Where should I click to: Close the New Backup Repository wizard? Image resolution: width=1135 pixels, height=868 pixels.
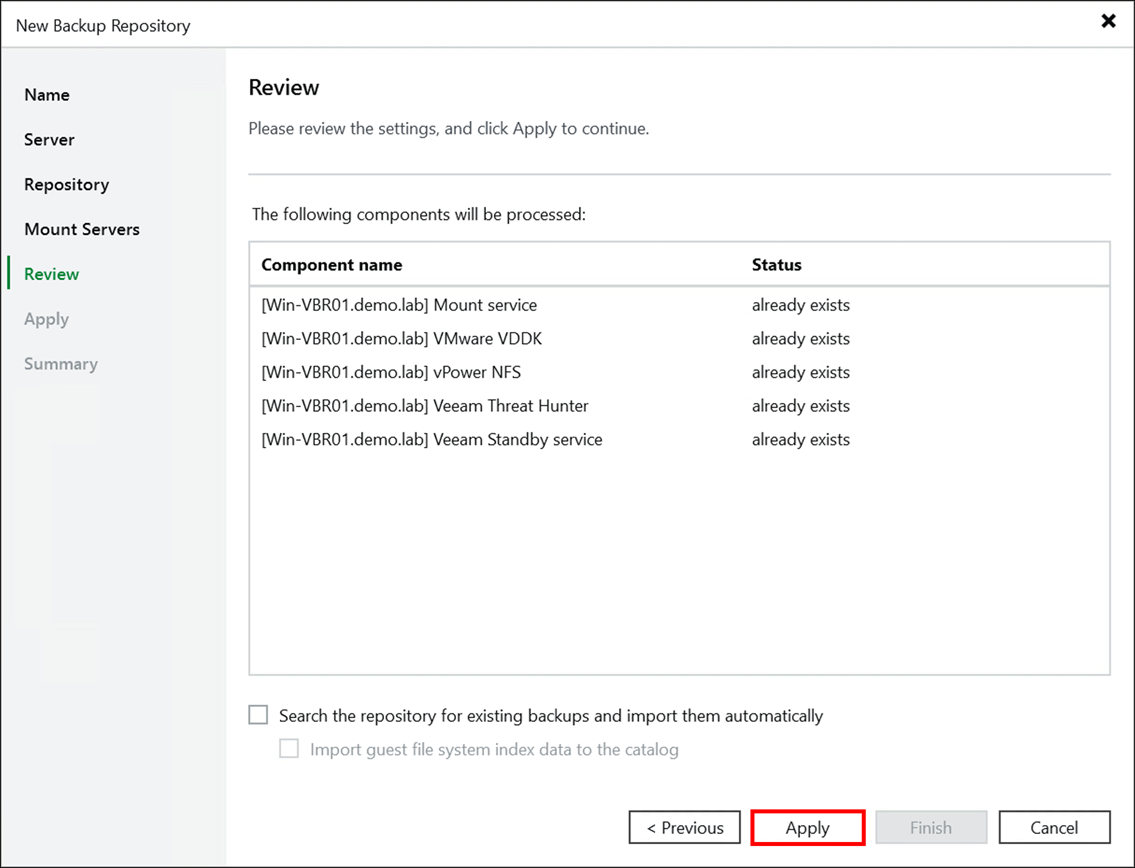pyautogui.click(x=1108, y=20)
